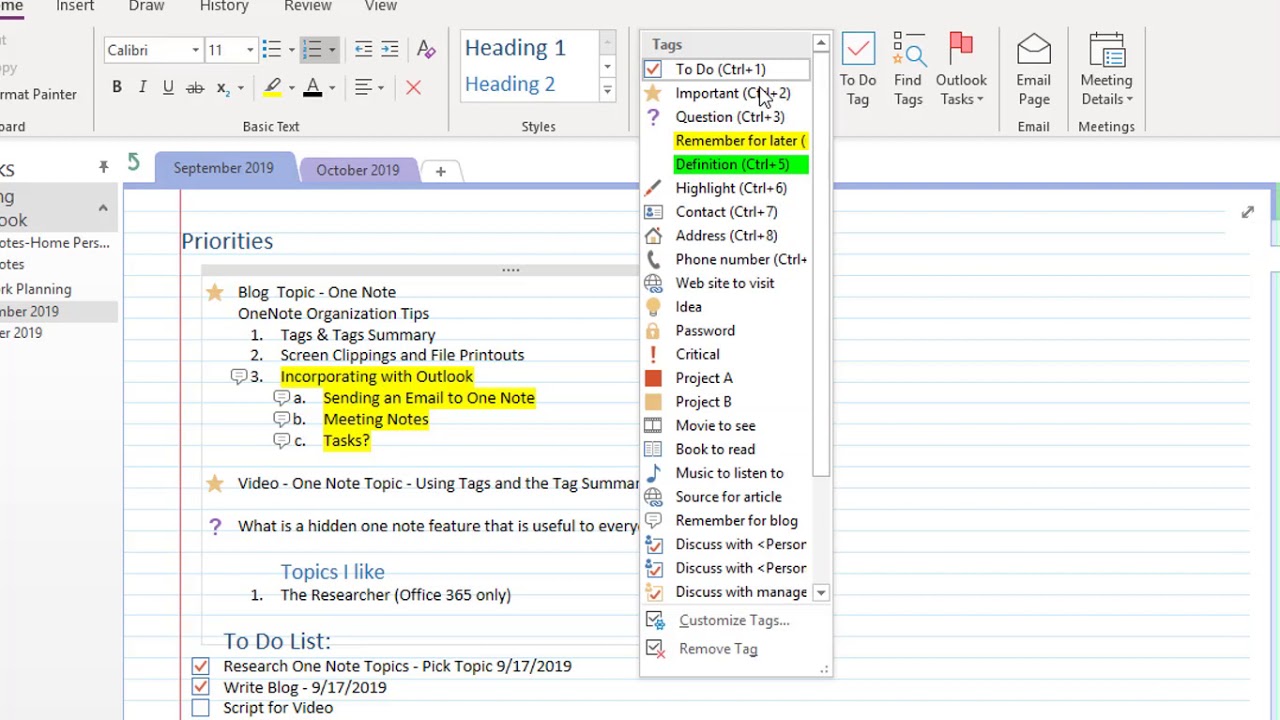This screenshot has width=1280, height=720.
Task: Open the Insert ribbon tab
Action: coord(75,6)
